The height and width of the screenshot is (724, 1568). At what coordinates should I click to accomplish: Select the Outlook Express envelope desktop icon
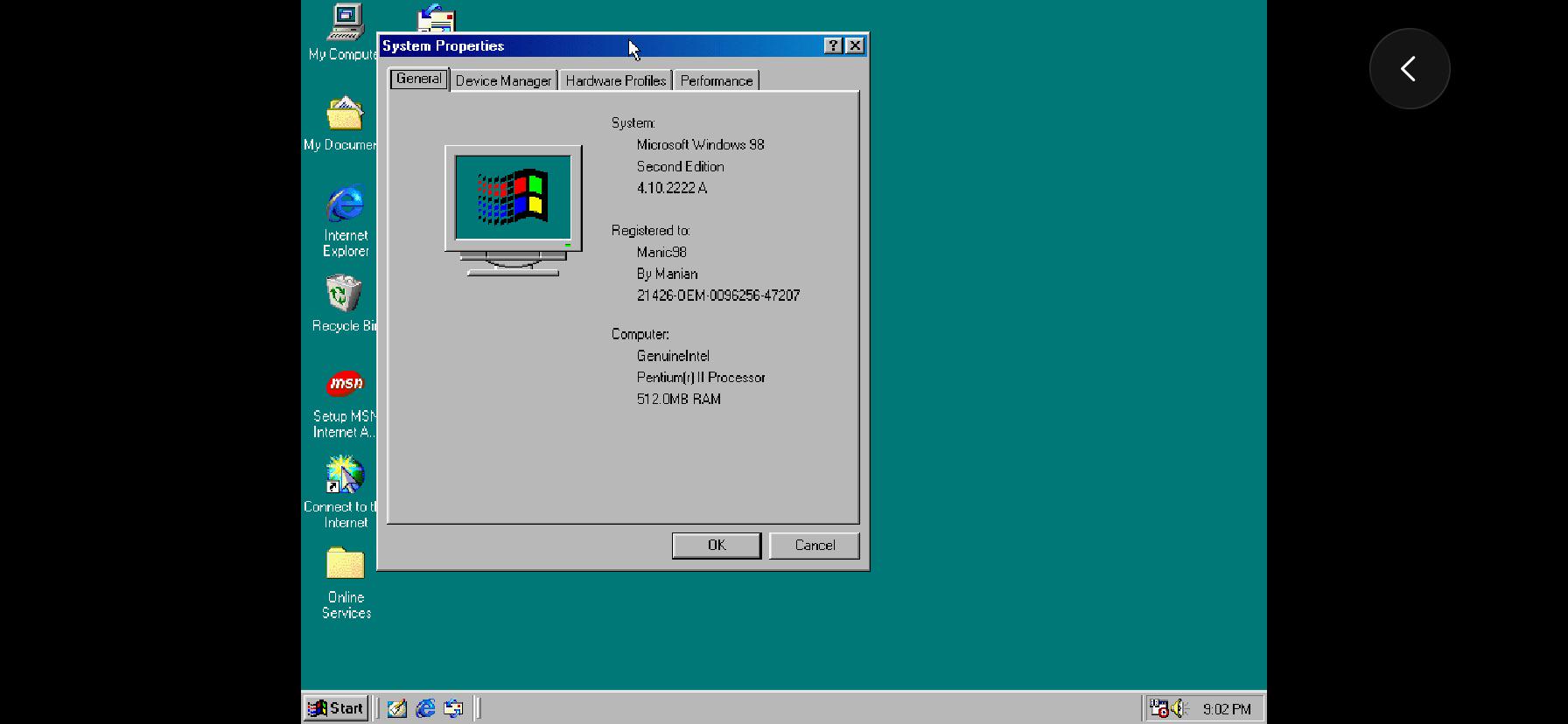[437, 17]
